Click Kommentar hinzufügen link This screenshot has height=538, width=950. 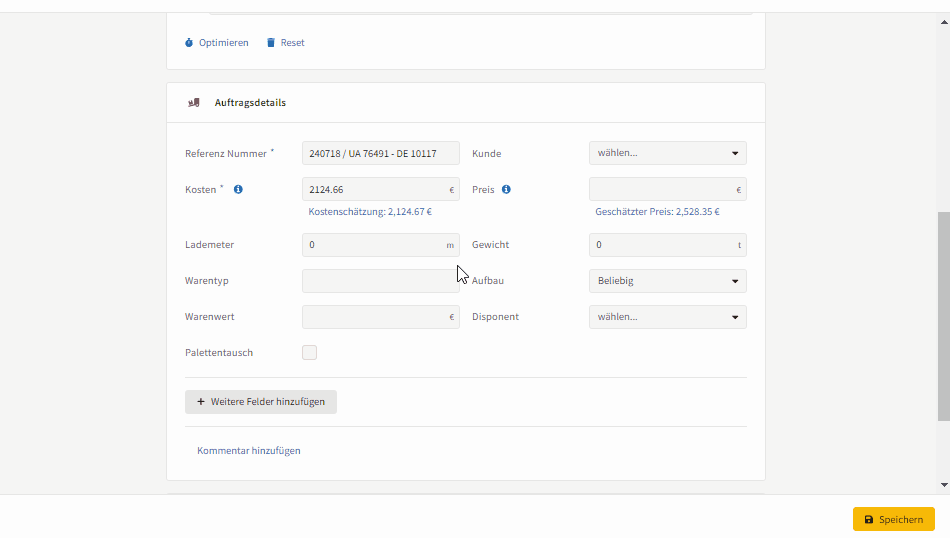point(248,450)
